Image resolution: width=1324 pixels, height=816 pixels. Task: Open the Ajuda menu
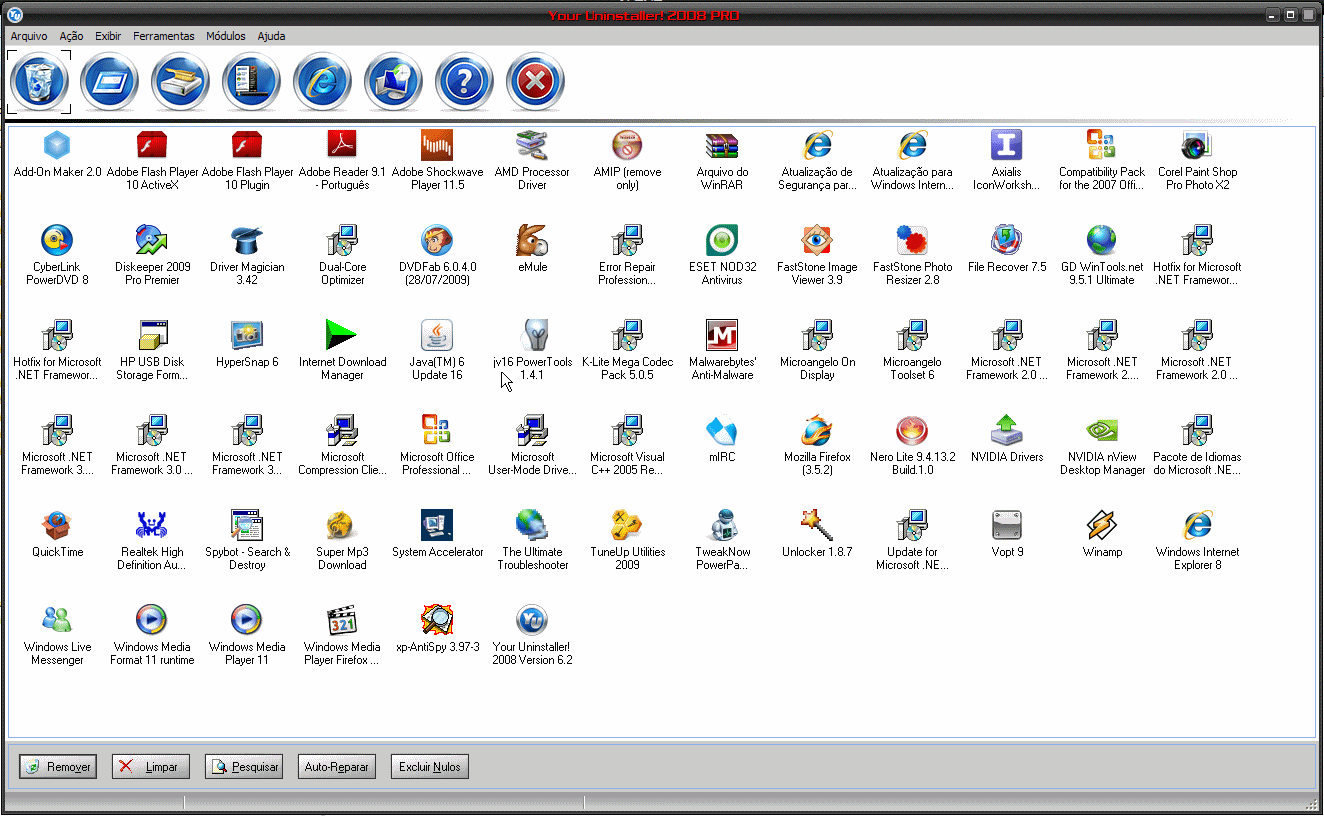click(x=271, y=36)
